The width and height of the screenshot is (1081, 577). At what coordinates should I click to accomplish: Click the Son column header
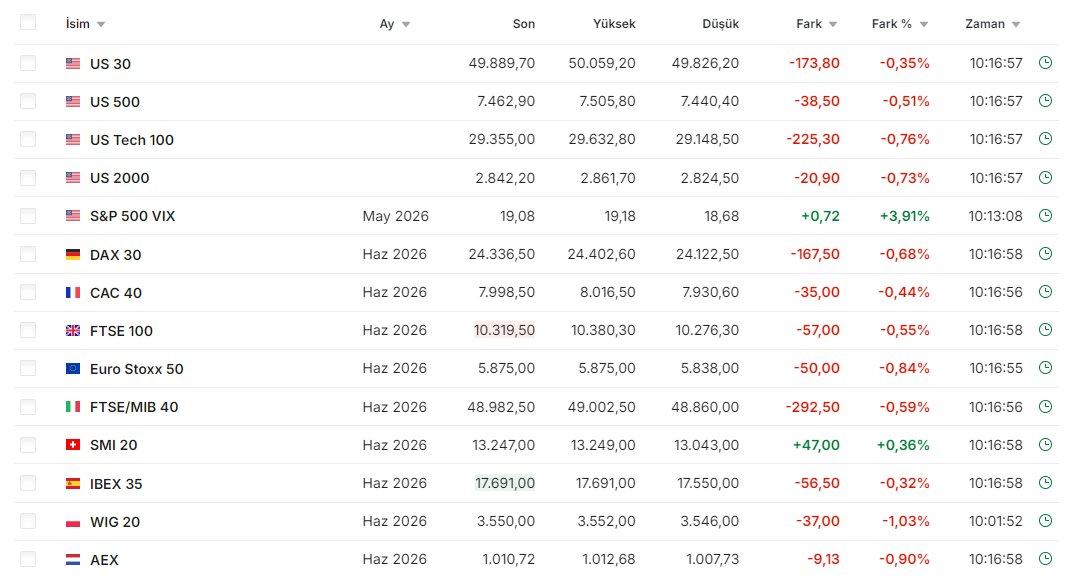(x=523, y=23)
